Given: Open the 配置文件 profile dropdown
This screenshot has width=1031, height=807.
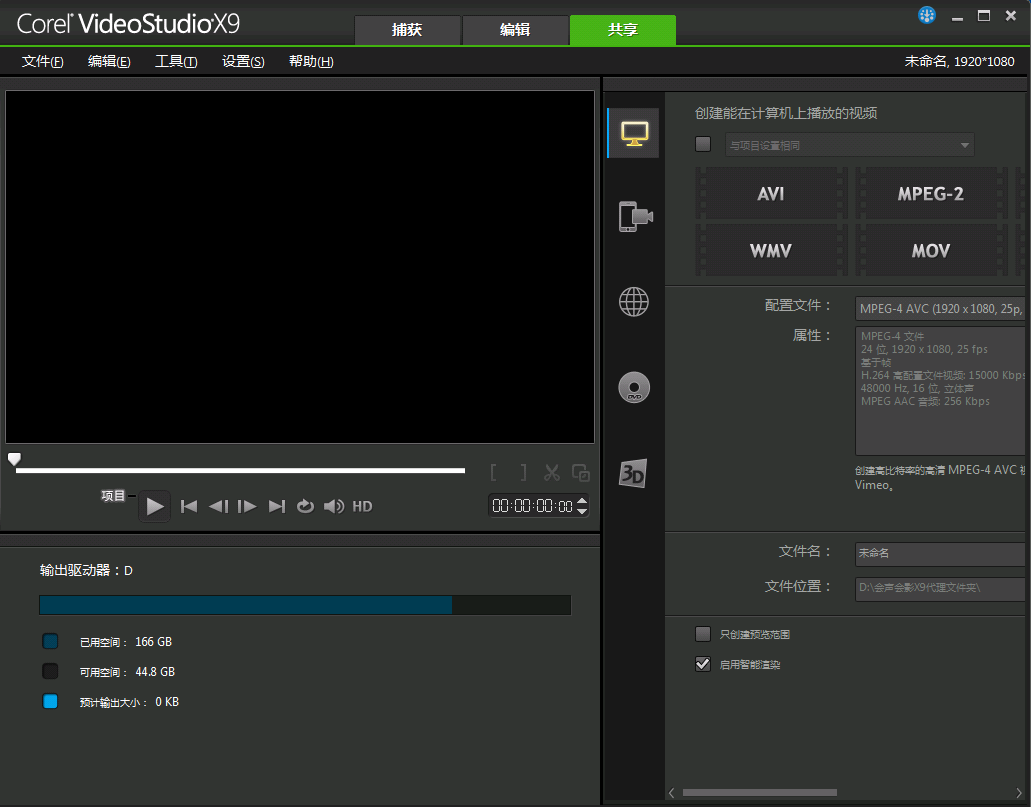Looking at the screenshot, I should click(940, 308).
